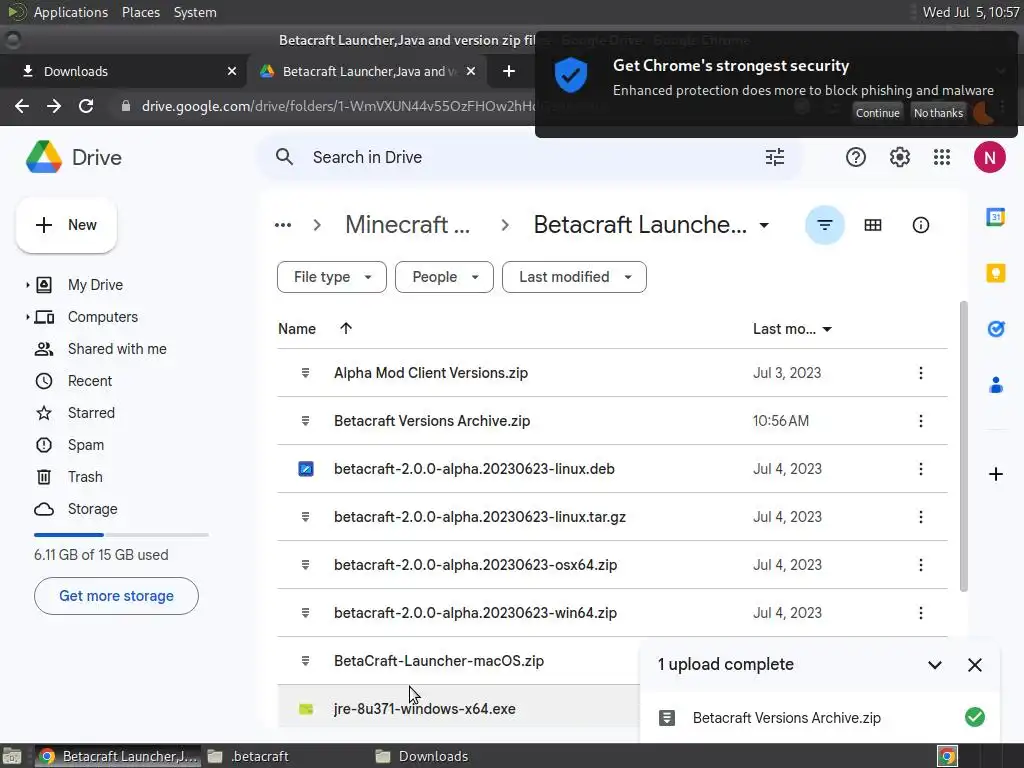
Task: Open more actions for betacraft linux.deb file
Action: coord(920,469)
